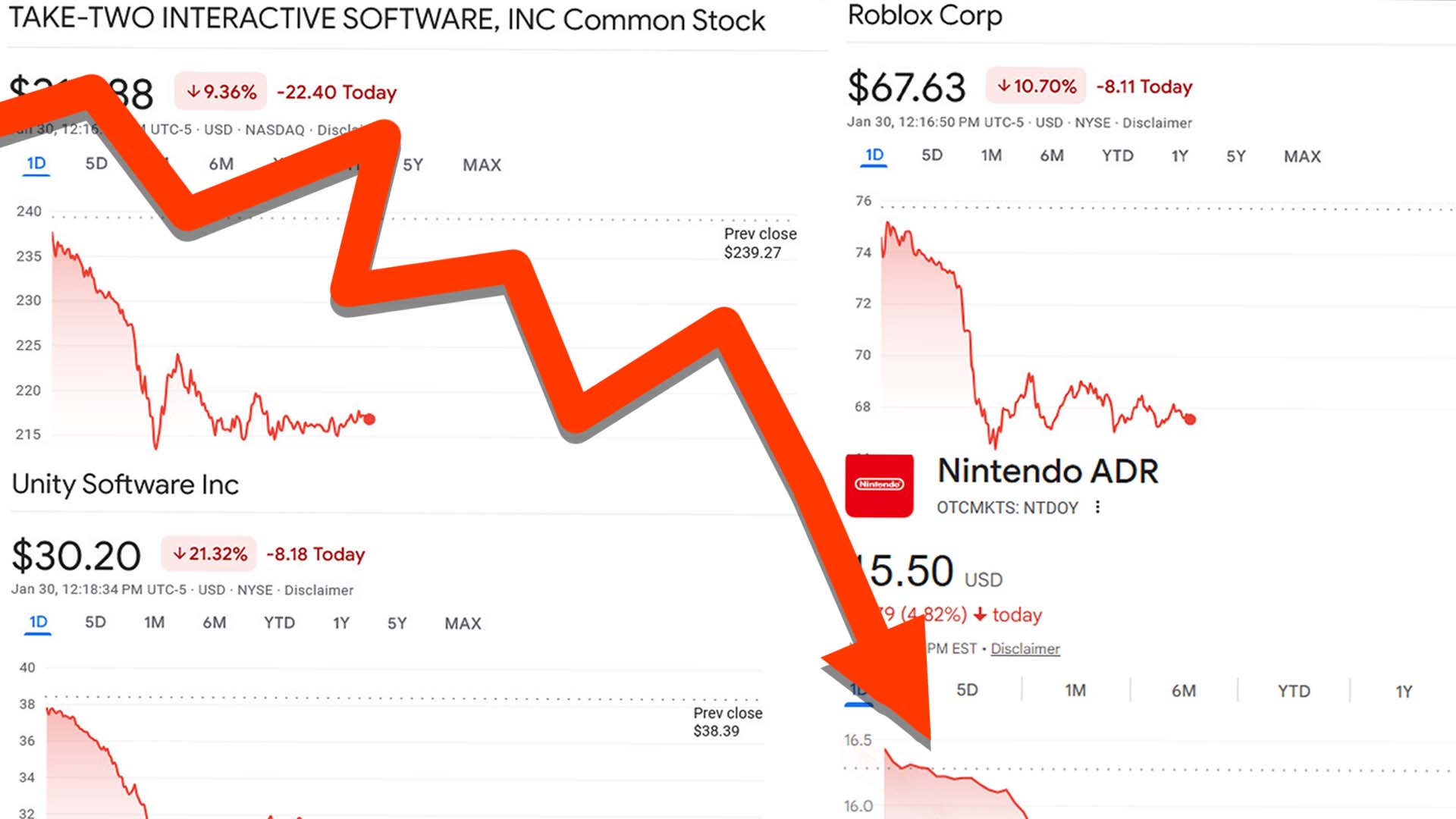Screen dimensions: 1456x819
Task: Click Nintendo's underlined Disclaimer link
Action: coord(1025,649)
